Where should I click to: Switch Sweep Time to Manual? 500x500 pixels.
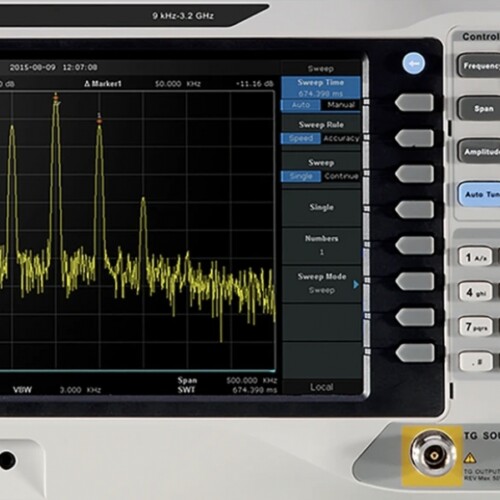[x=341, y=105]
